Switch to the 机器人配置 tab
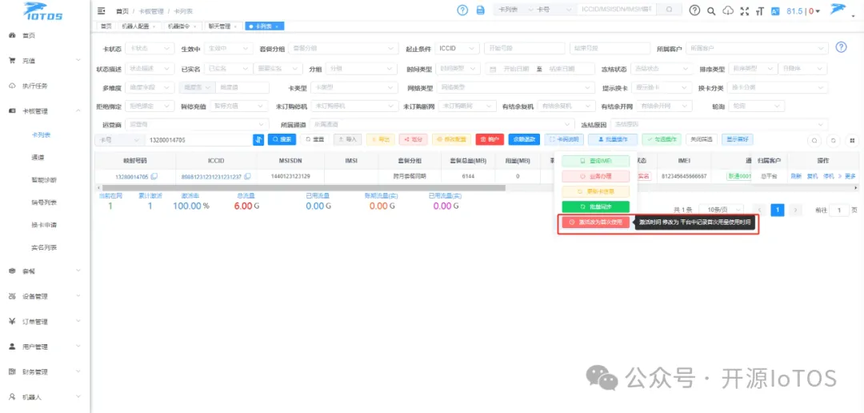This screenshot has width=864, height=413. (x=138, y=26)
